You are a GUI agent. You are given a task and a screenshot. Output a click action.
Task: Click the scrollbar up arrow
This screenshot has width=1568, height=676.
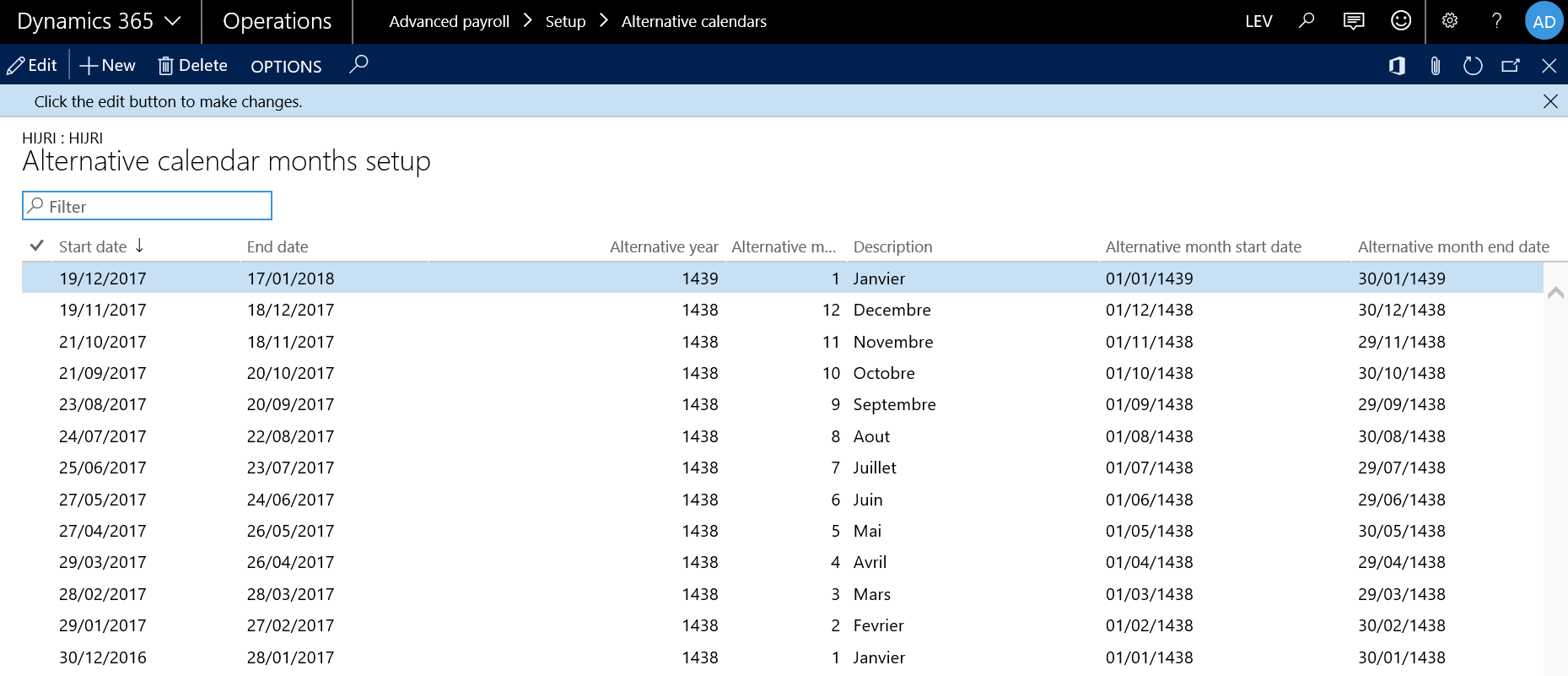click(x=1556, y=293)
